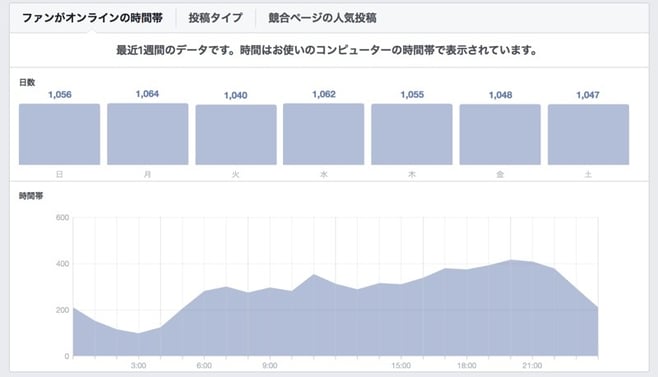Click the 土 day label under last bar

tap(588, 174)
